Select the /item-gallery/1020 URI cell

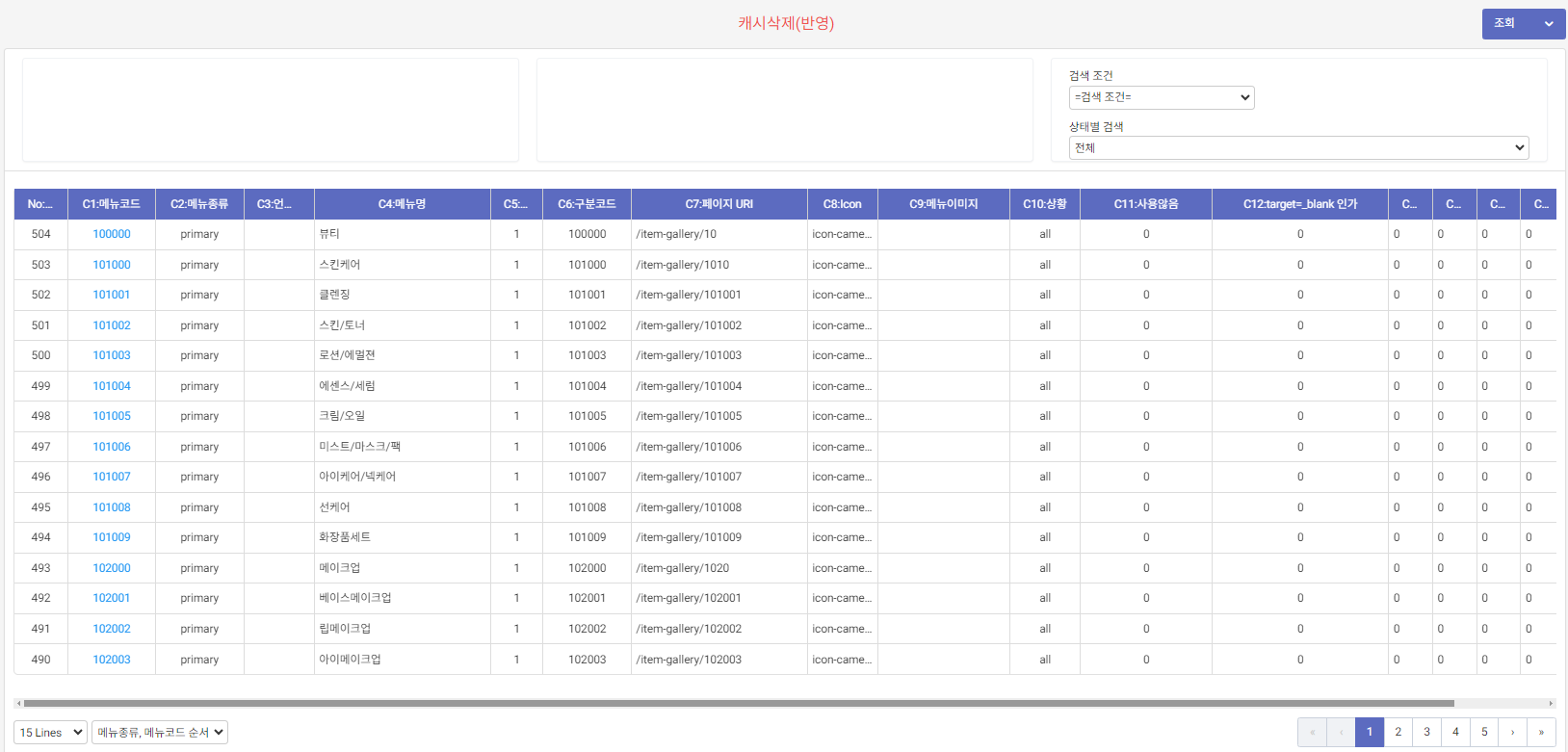coord(719,568)
